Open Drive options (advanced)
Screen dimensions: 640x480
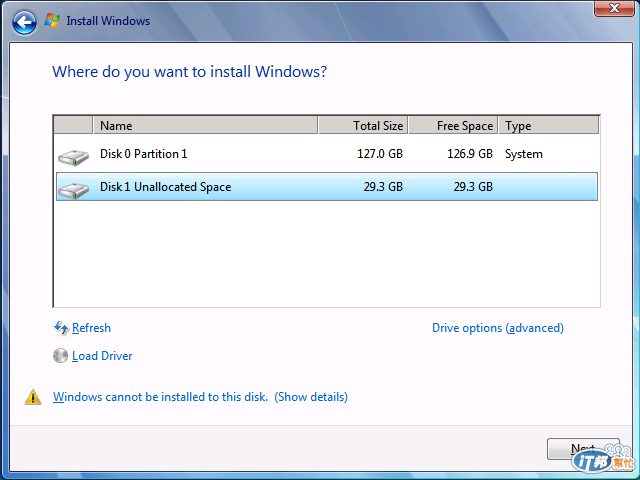(x=498, y=328)
